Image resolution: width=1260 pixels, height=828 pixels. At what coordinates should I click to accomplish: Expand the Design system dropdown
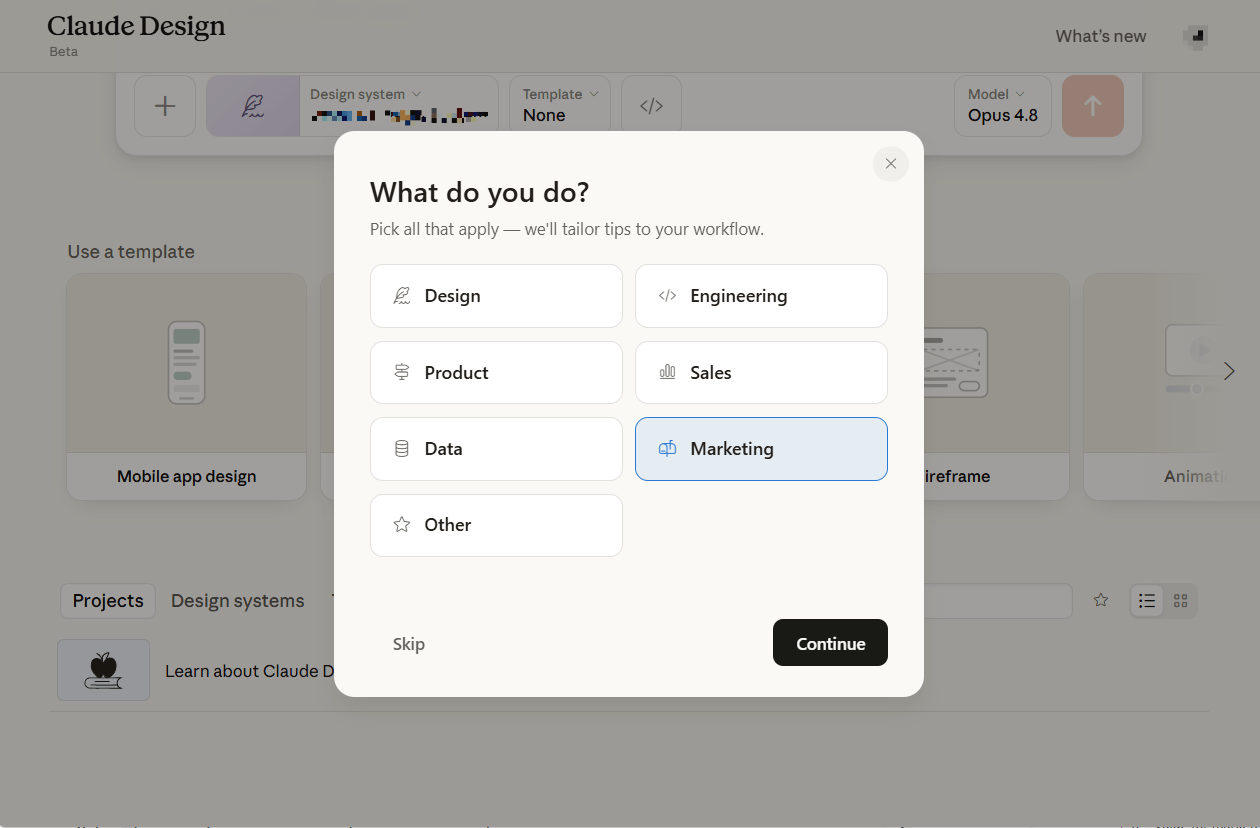click(398, 106)
